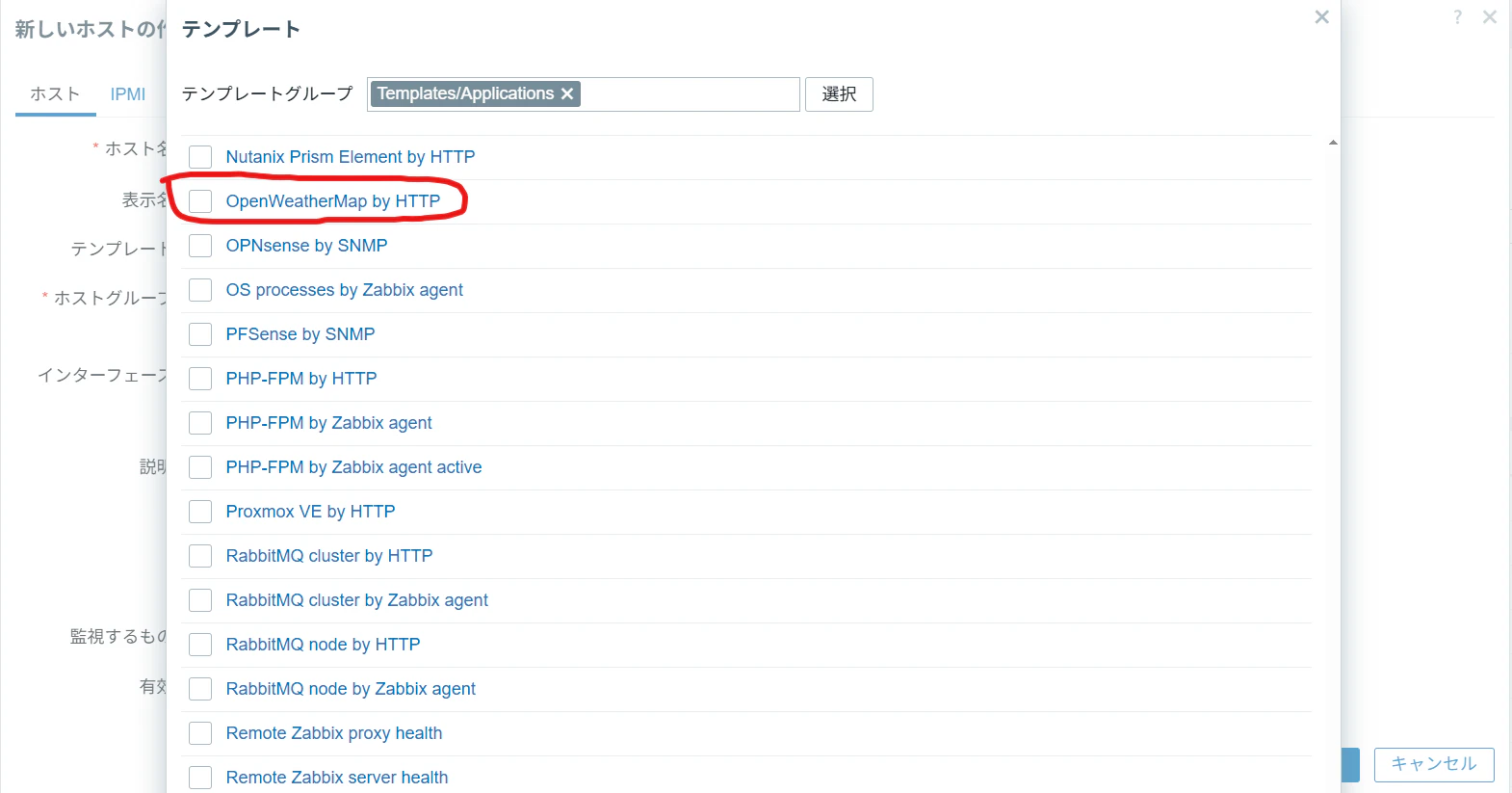The image size is (1512, 793).
Task: Open the Proxmox VE by HTTP link
Action: pos(311,512)
